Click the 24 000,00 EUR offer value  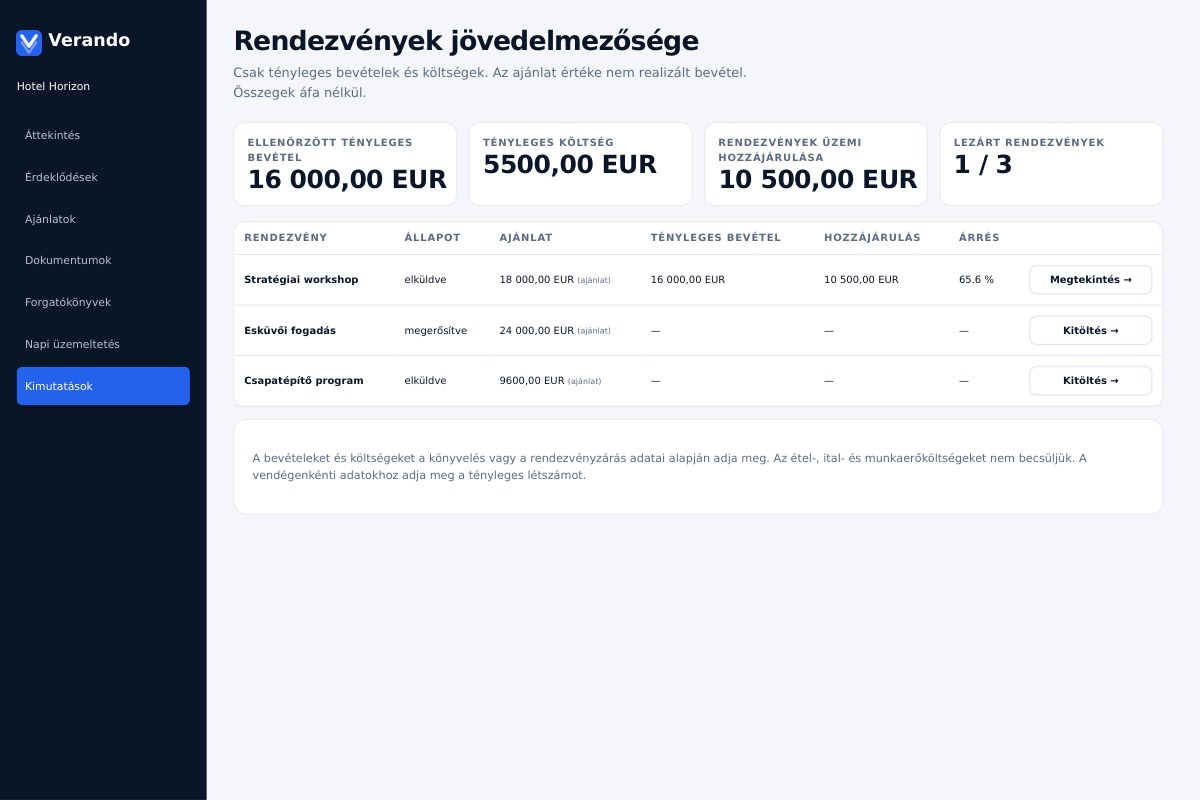(537, 331)
